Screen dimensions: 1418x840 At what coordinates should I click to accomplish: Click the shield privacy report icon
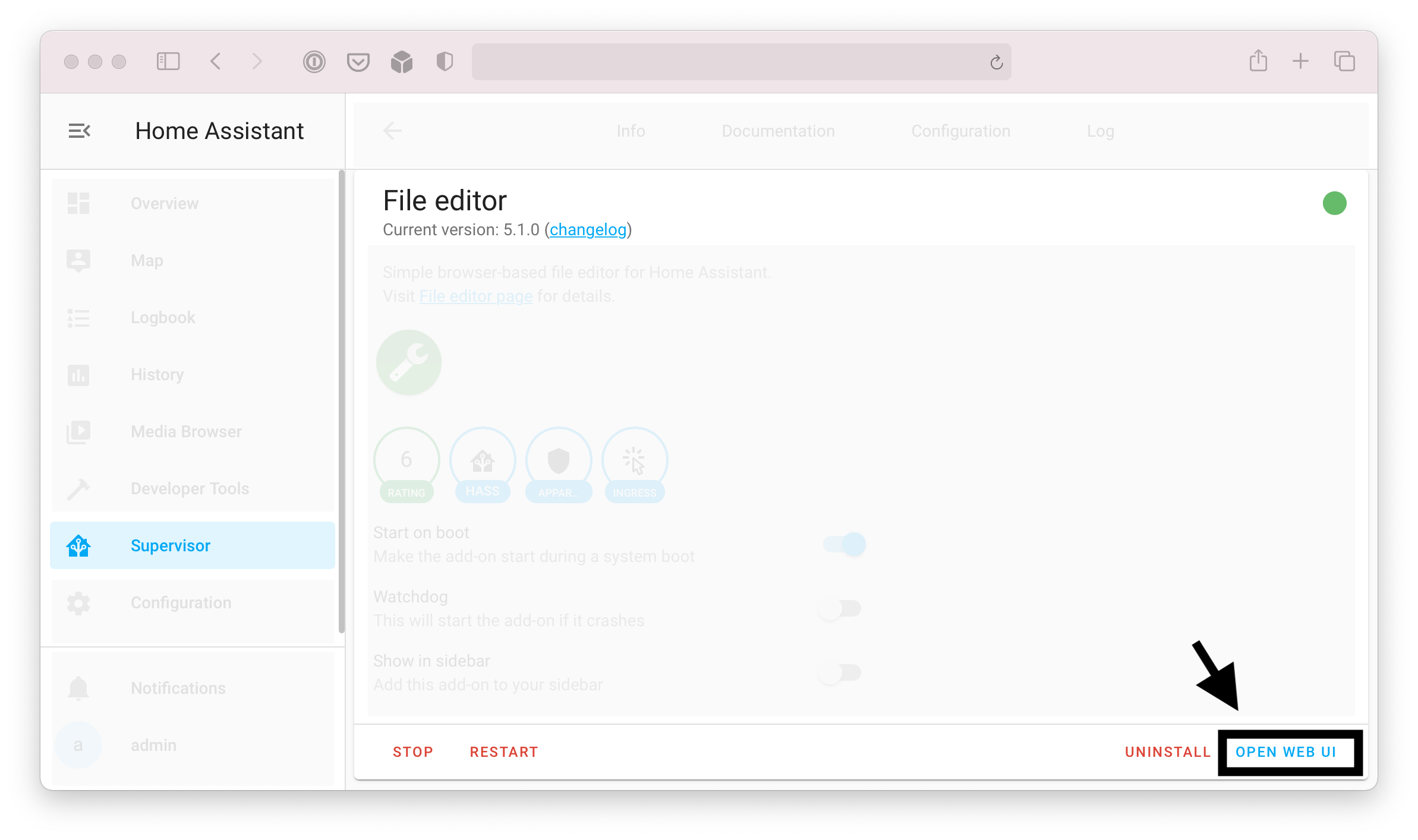tap(445, 62)
